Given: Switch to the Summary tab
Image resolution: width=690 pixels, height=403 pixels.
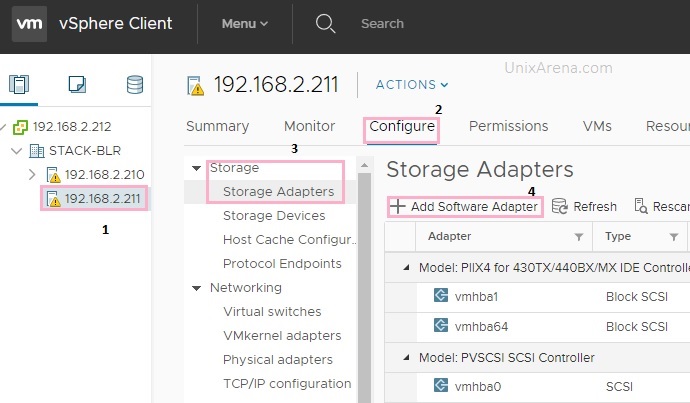Looking at the screenshot, I should pos(217,126).
